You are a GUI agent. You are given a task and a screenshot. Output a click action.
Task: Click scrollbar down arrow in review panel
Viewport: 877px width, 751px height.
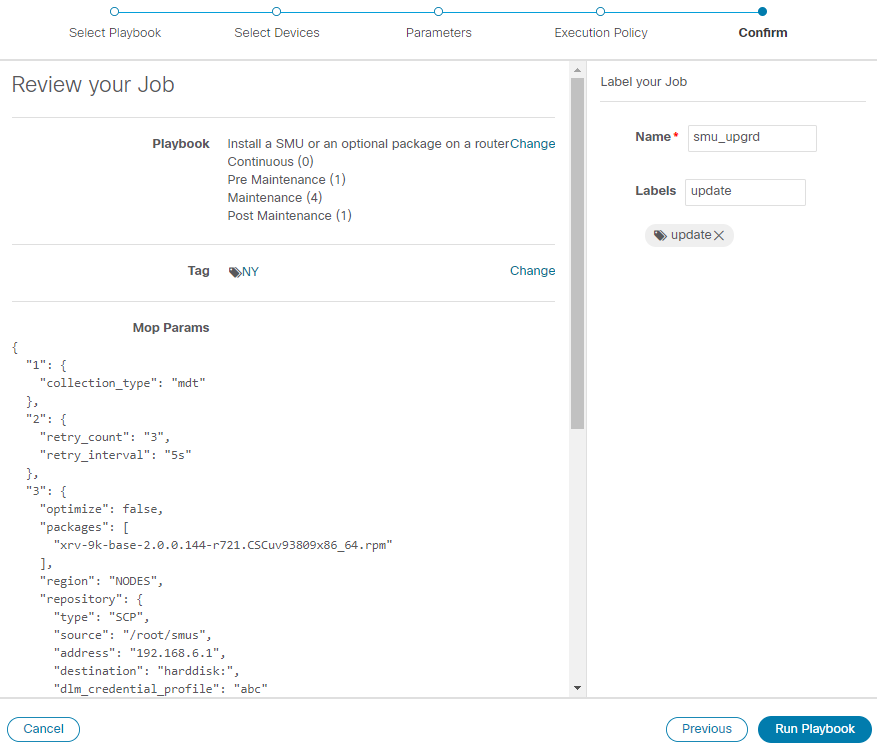click(x=577, y=688)
